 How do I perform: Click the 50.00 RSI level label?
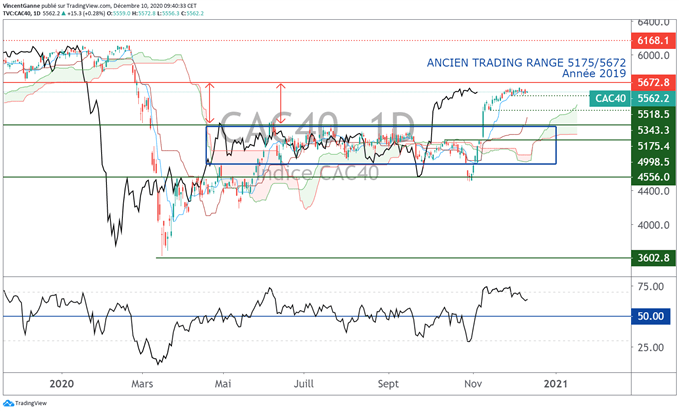coord(650,316)
